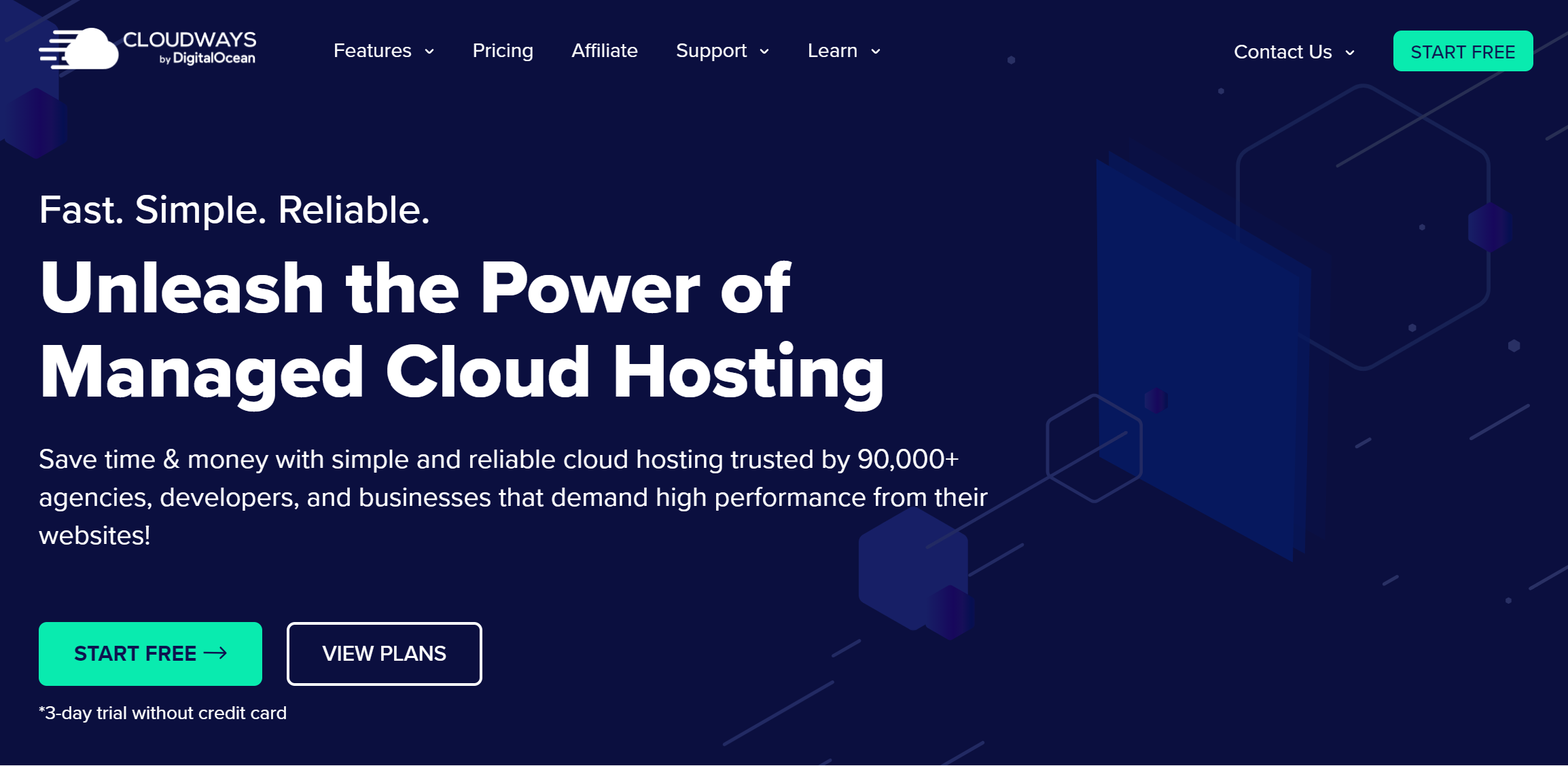Expand the Features dropdown chevron
This screenshot has height=766, width=1568.
point(429,52)
